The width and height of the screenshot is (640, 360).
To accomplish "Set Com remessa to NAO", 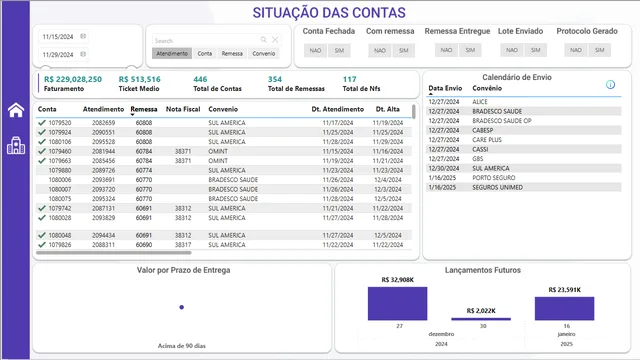I will (380, 51).
